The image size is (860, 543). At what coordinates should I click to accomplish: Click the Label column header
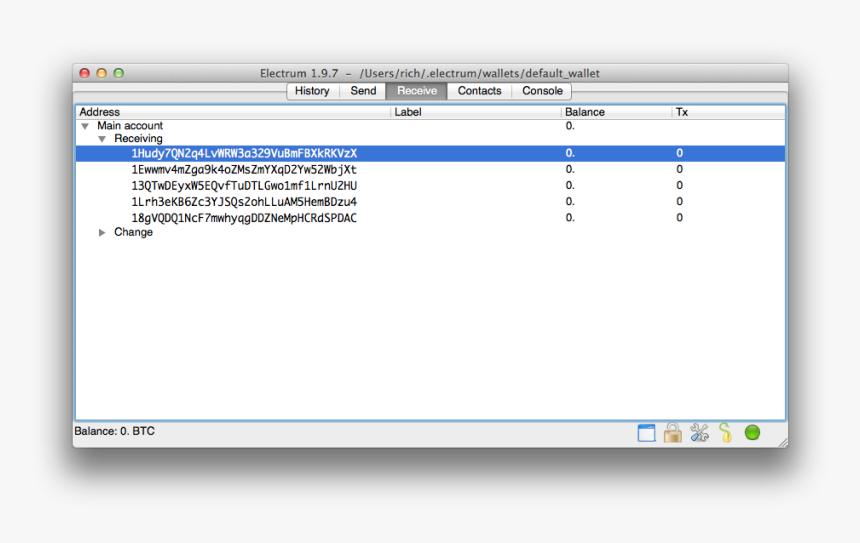[476, 112]
